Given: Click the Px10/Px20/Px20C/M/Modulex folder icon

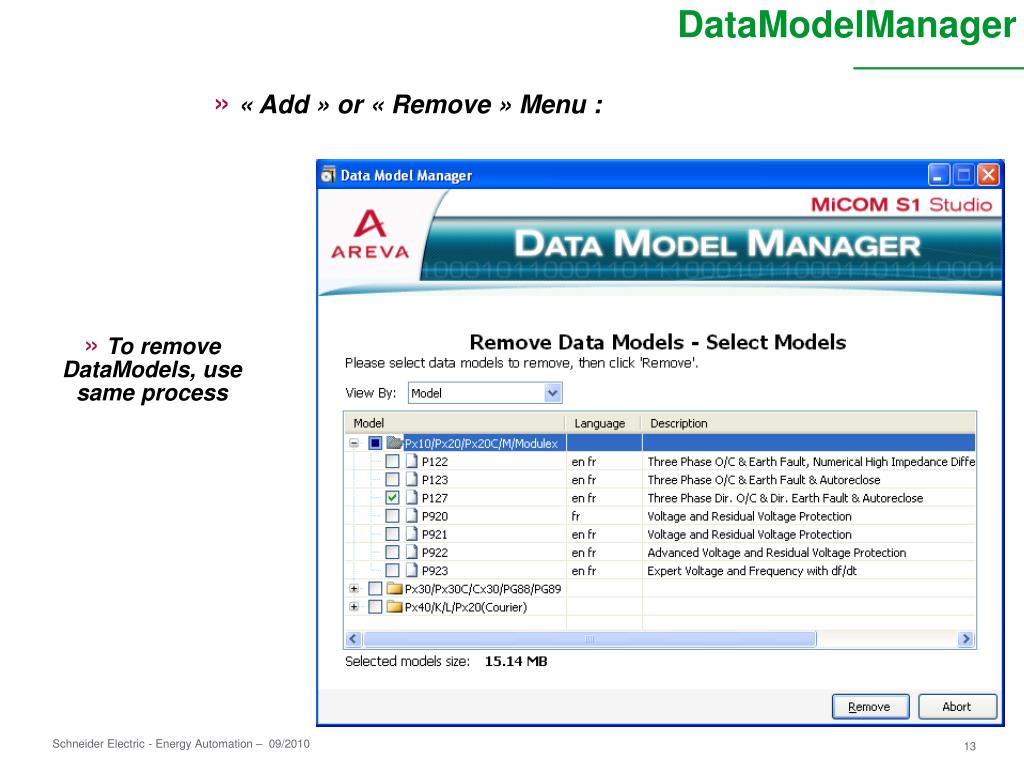Looking at the screenshot, I should pyautogui.click(x=394, y=443).
